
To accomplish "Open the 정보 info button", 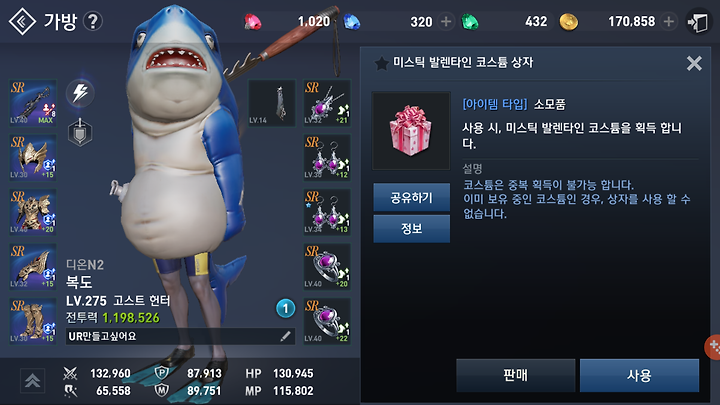I will click(x=411, y=229).
